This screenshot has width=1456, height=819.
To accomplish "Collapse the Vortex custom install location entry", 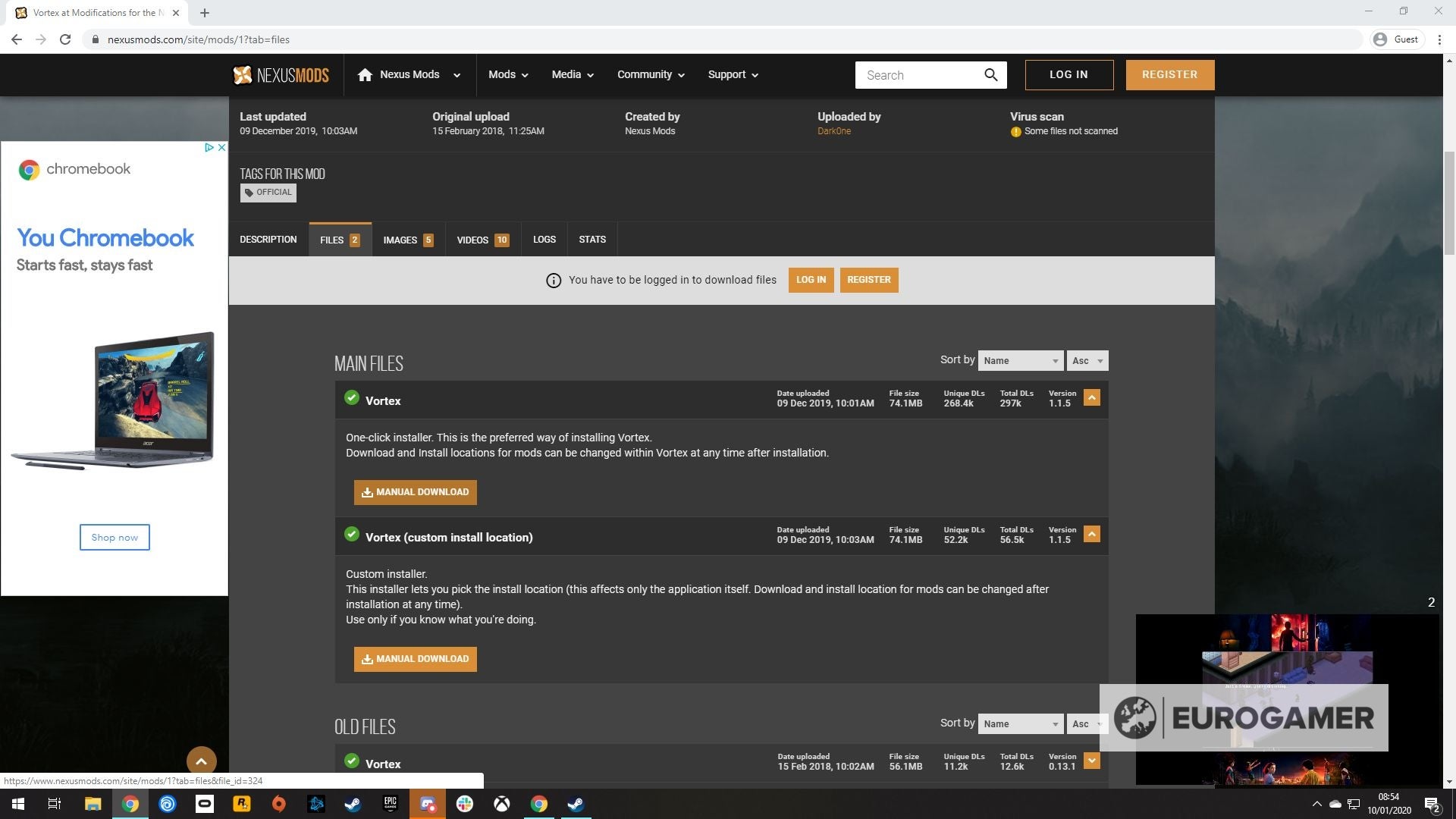I will [1091, 534].
